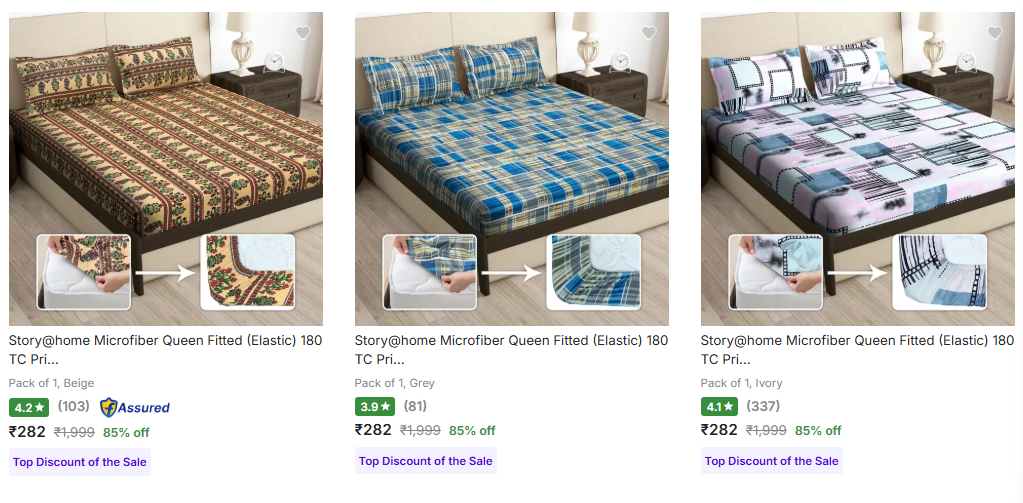
Task: Click the (337) ratings count
Action: (x=764, y=406)
